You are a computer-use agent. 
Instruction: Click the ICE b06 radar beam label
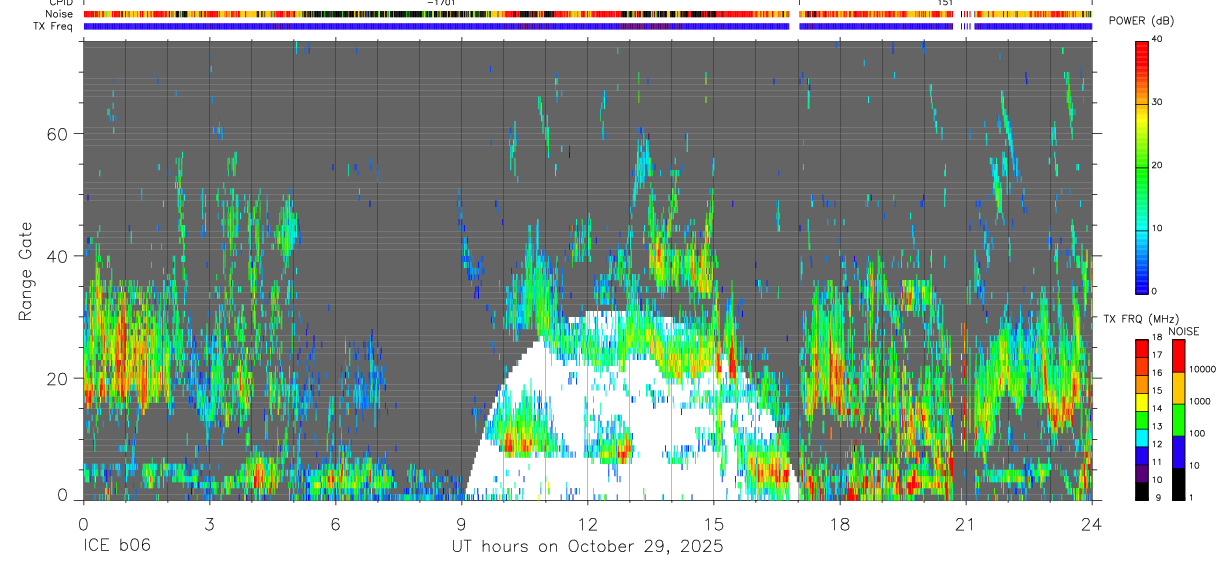[117, 547]
